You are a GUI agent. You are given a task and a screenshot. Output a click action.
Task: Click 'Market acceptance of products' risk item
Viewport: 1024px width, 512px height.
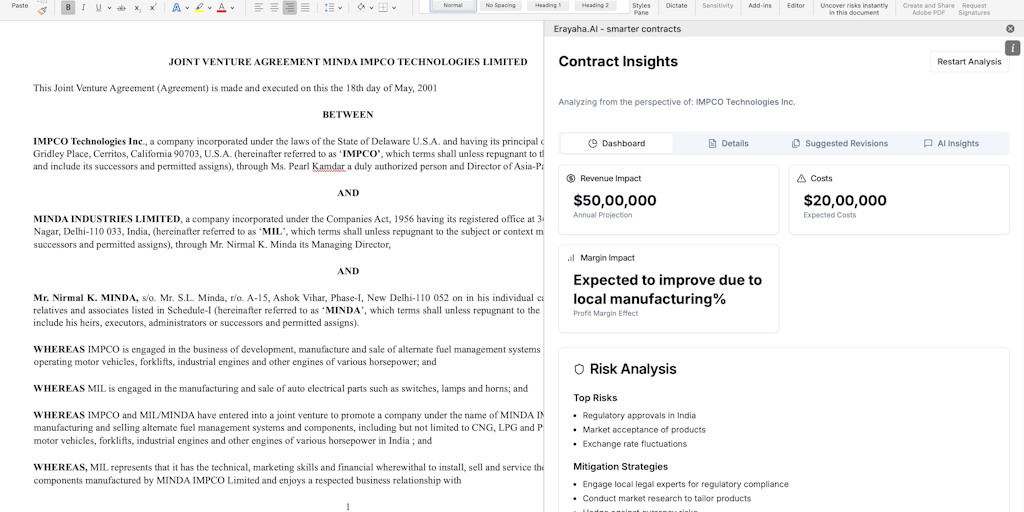point(644,430)
